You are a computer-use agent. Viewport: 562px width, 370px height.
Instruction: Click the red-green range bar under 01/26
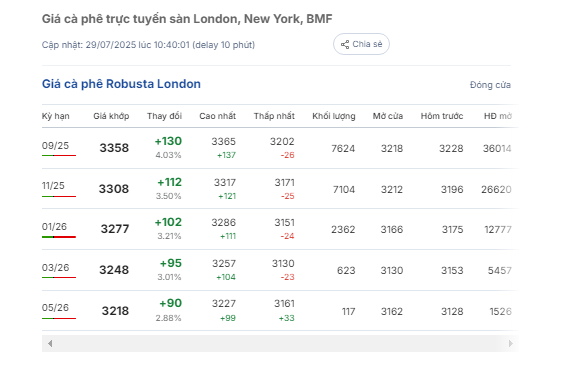(59, 237)
